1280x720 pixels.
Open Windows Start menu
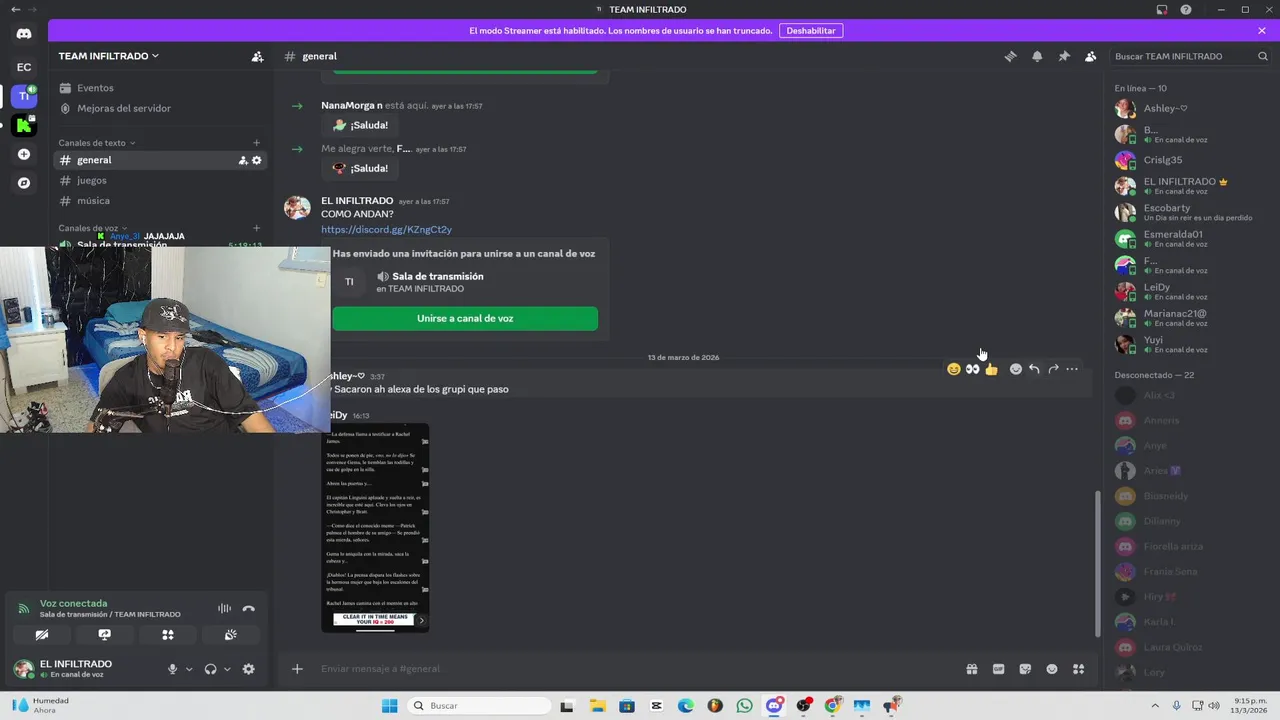(x=389, y=706)
